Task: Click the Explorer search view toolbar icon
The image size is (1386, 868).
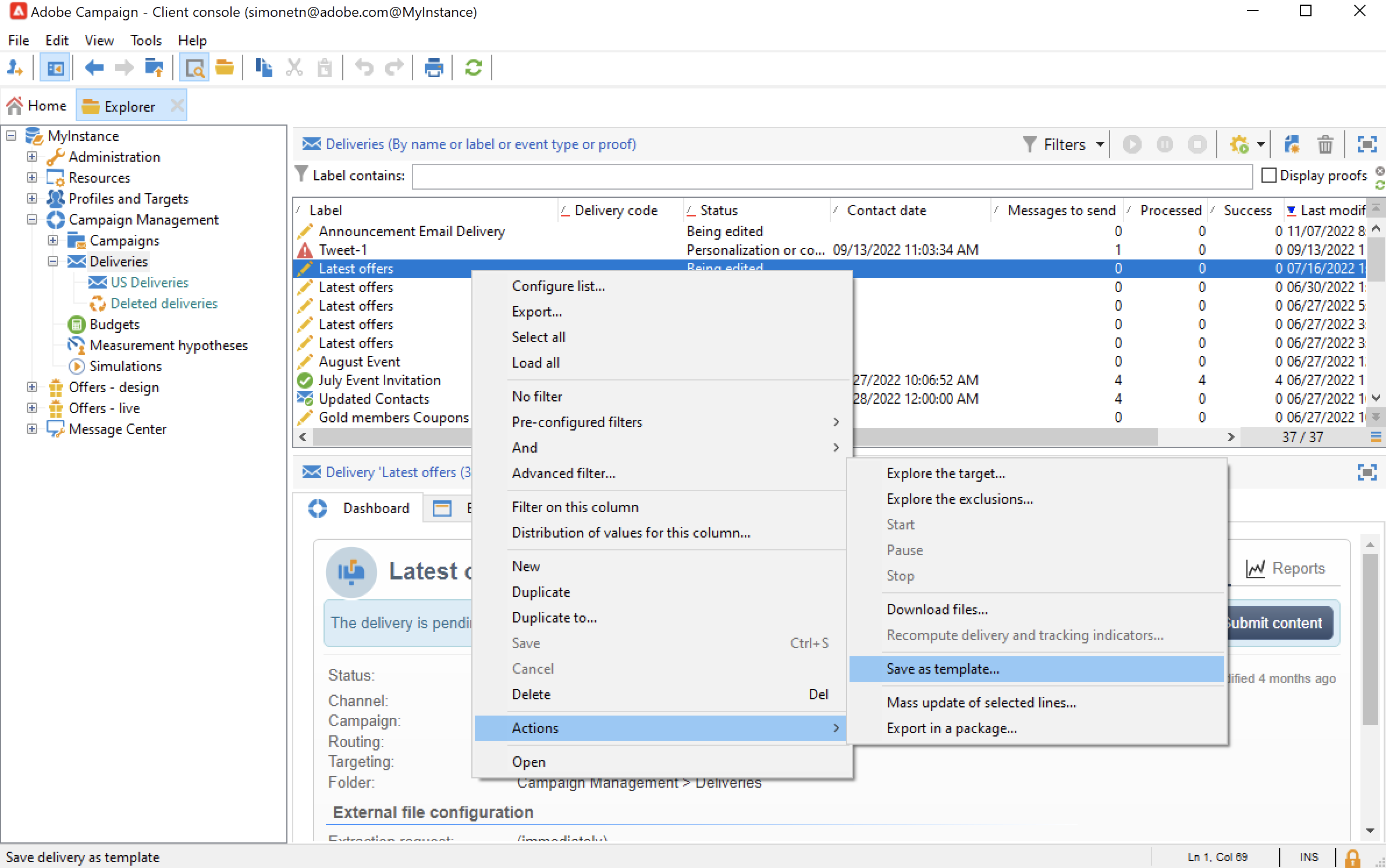Action: tap(194, 68)
